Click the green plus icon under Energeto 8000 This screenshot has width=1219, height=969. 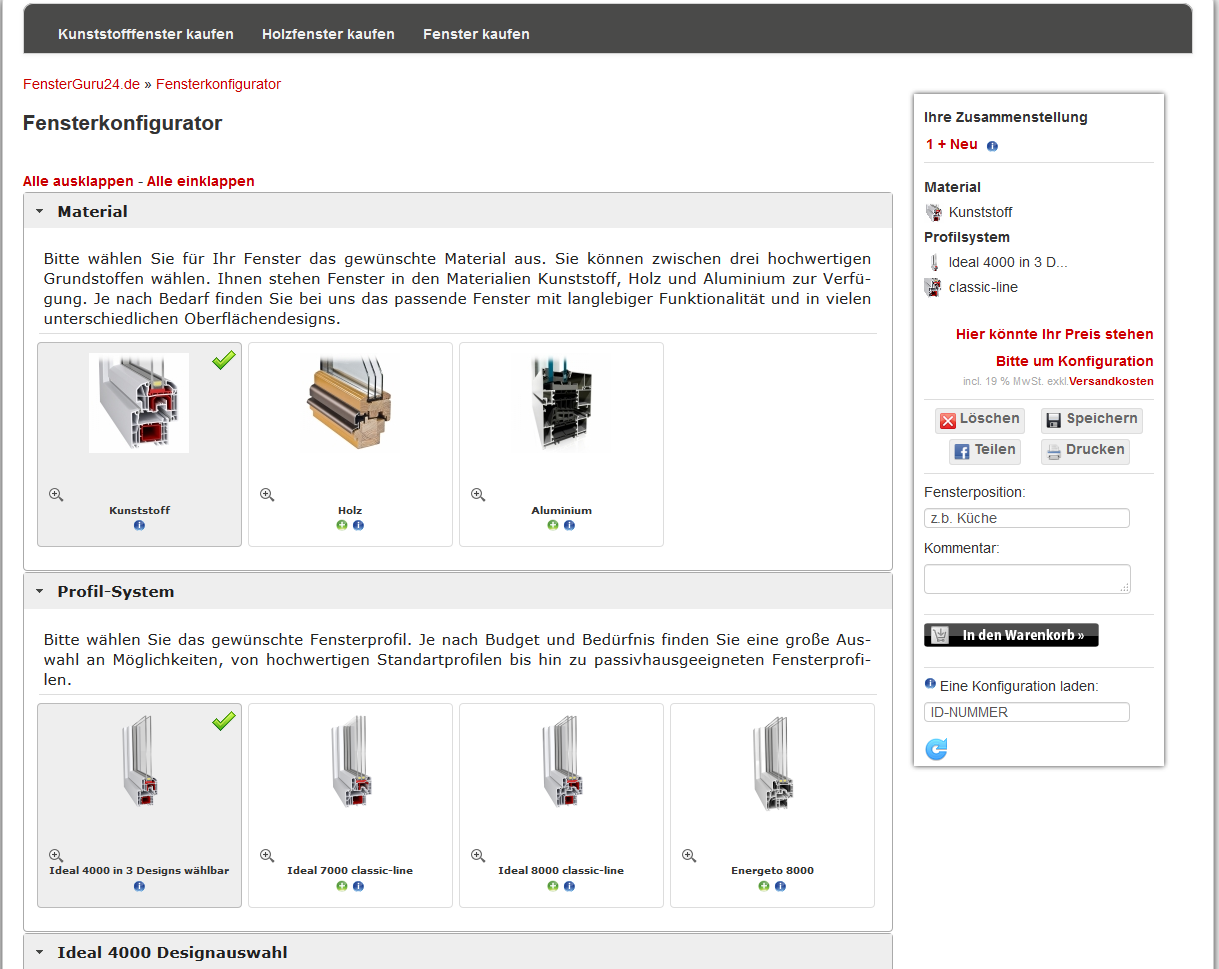(x=764, y=886)
